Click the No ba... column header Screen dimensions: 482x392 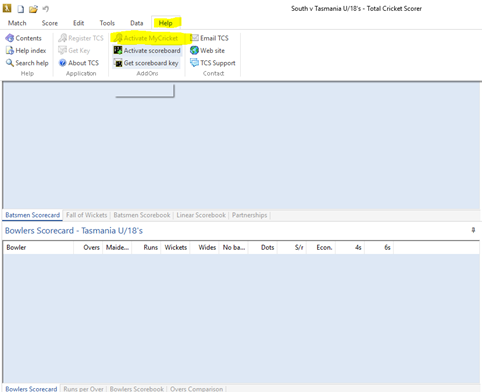tap(233, 247)
